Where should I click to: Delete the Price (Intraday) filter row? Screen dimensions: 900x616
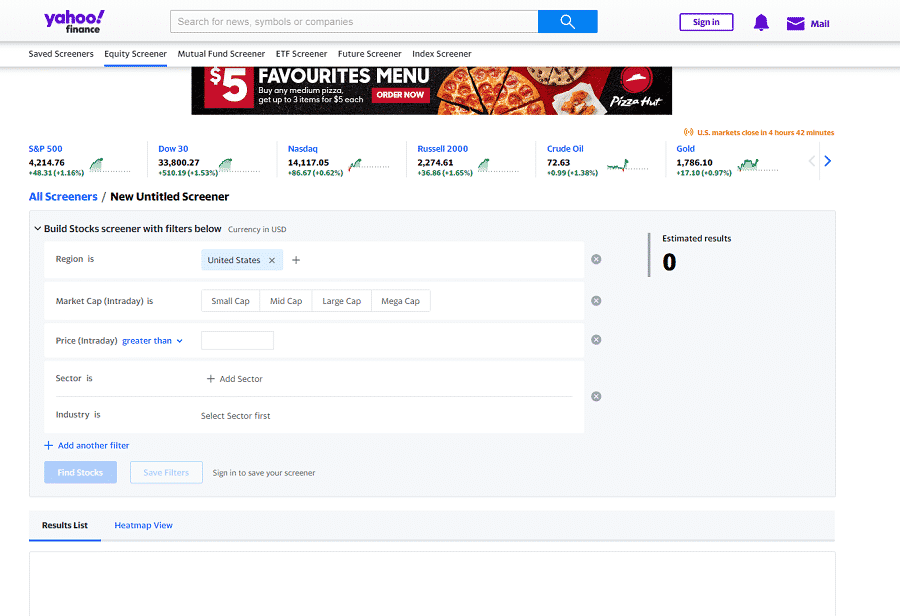pyautogui.click(x=596, y=340)
